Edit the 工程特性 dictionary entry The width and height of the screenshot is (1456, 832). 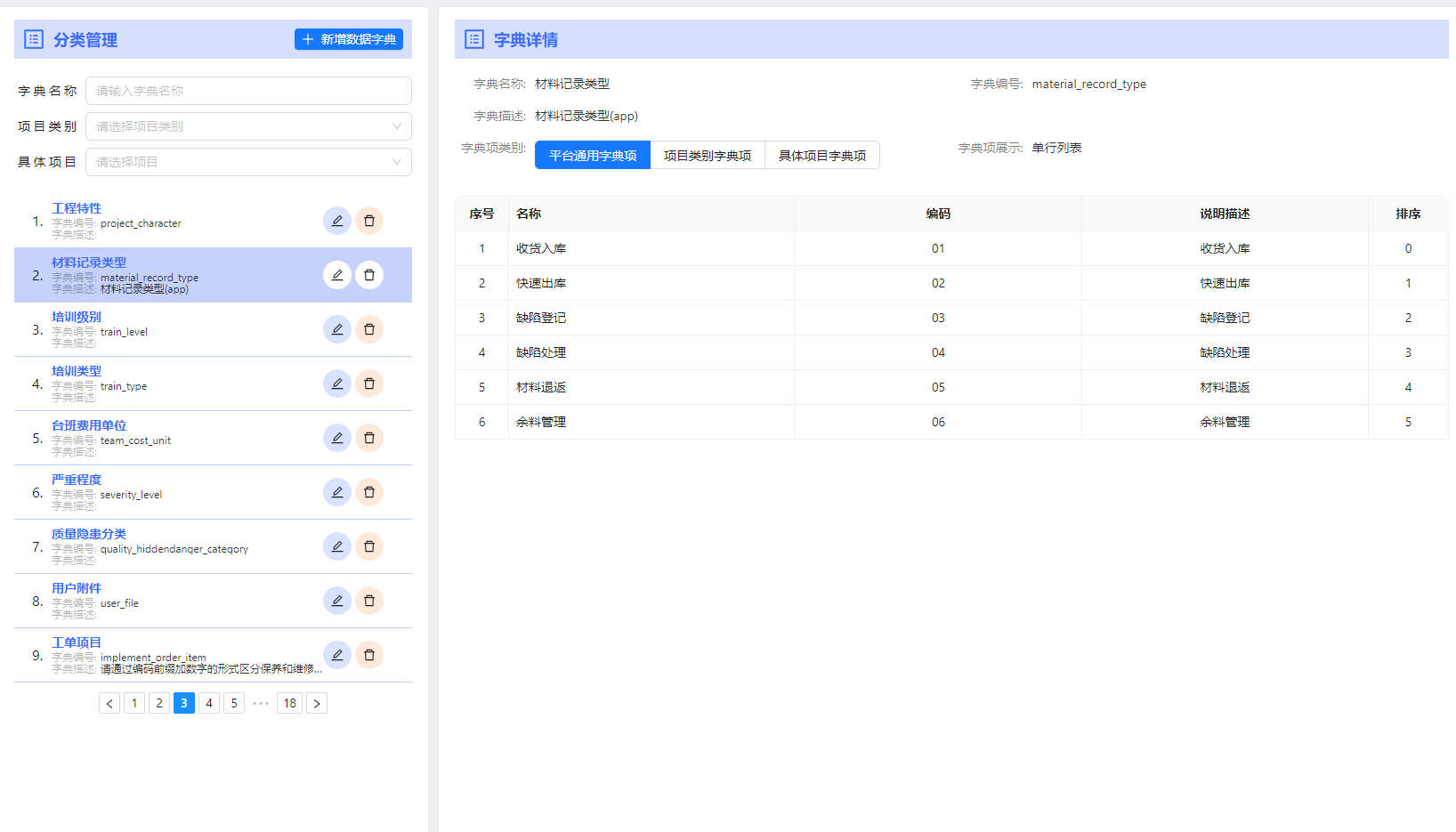point(337,221)
